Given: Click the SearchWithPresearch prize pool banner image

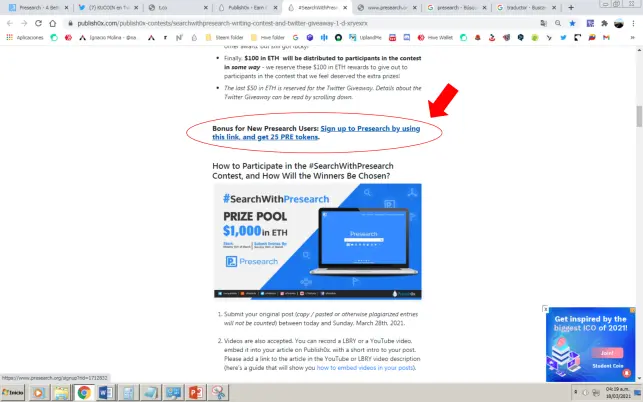Looking at the screenshot, I should [x=317, y=241].
